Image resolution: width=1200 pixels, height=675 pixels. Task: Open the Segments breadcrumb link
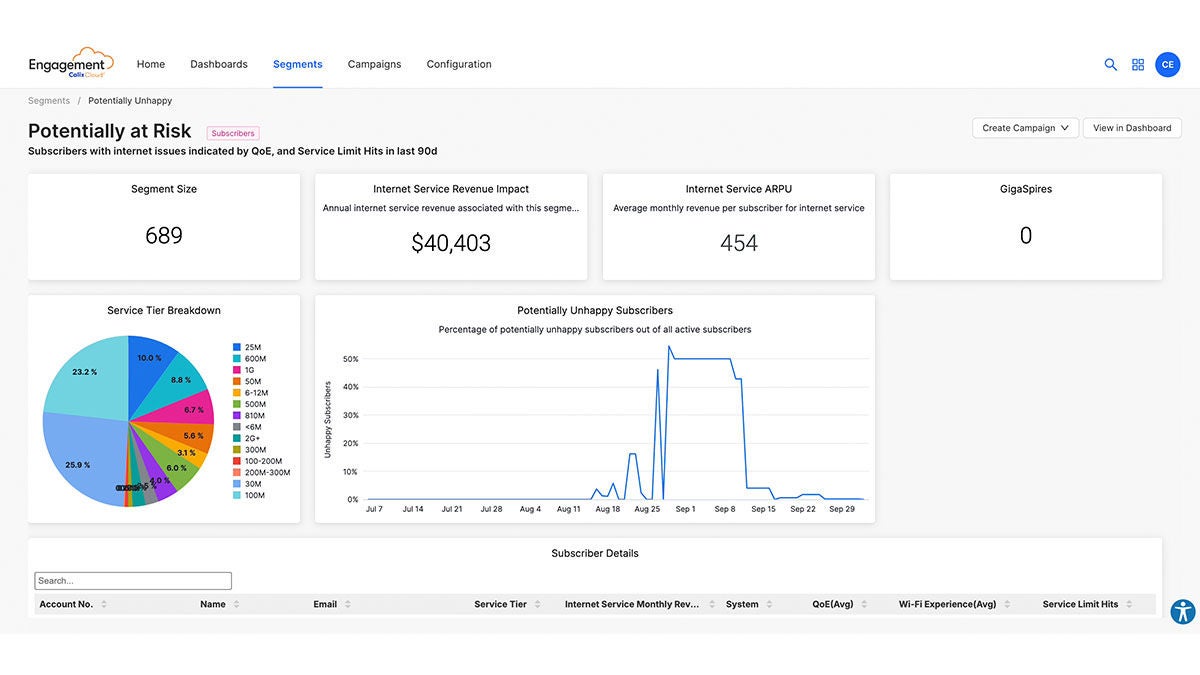point(48,100)
